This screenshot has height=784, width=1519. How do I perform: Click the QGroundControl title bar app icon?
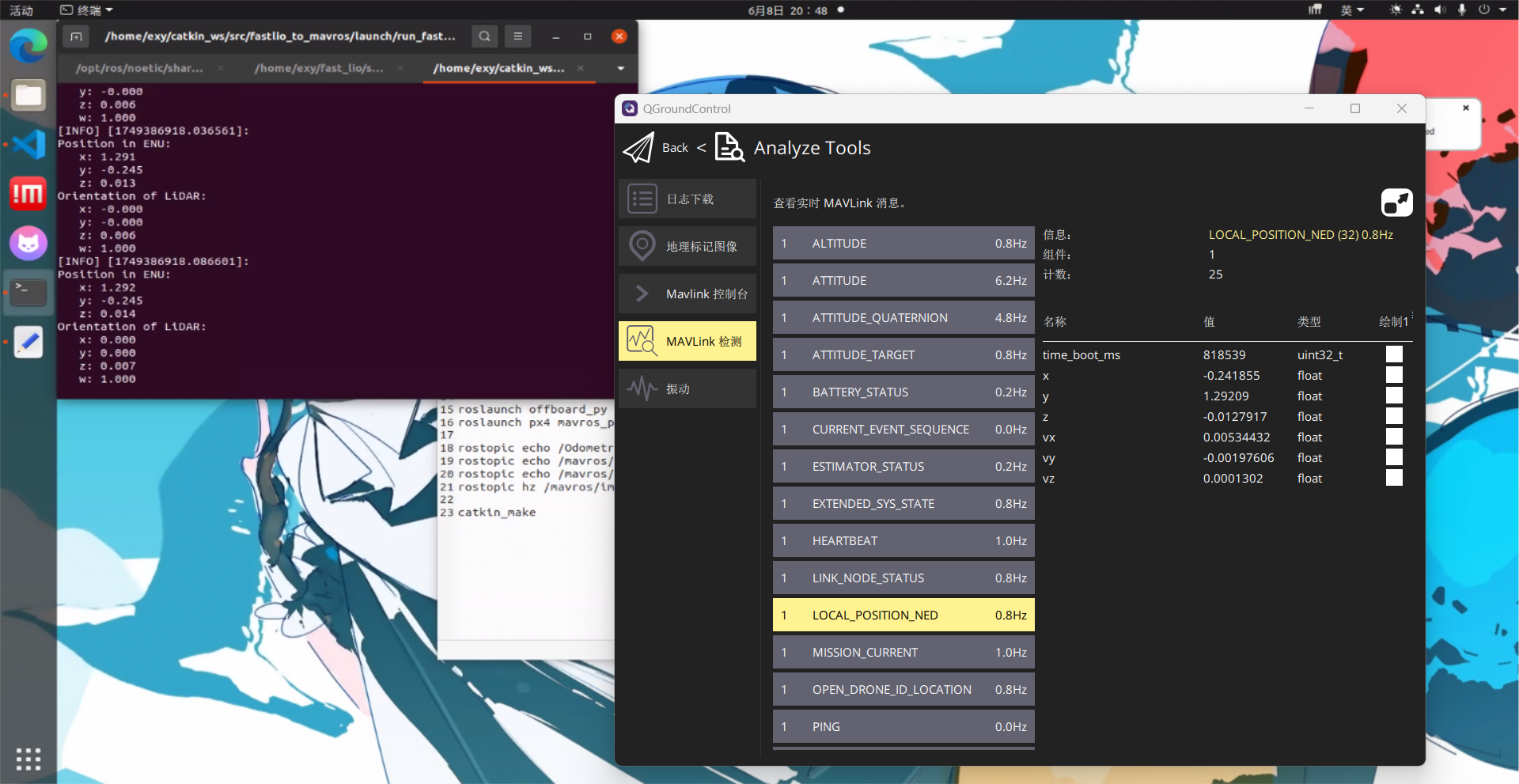pyautogui.click(x=630, y=108)
